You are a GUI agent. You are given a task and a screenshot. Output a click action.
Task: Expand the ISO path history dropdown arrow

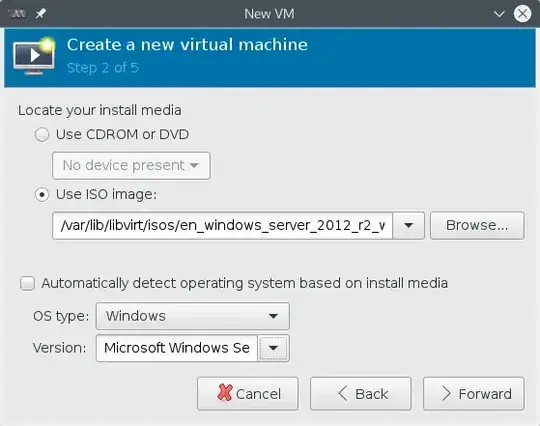(408, 226)
